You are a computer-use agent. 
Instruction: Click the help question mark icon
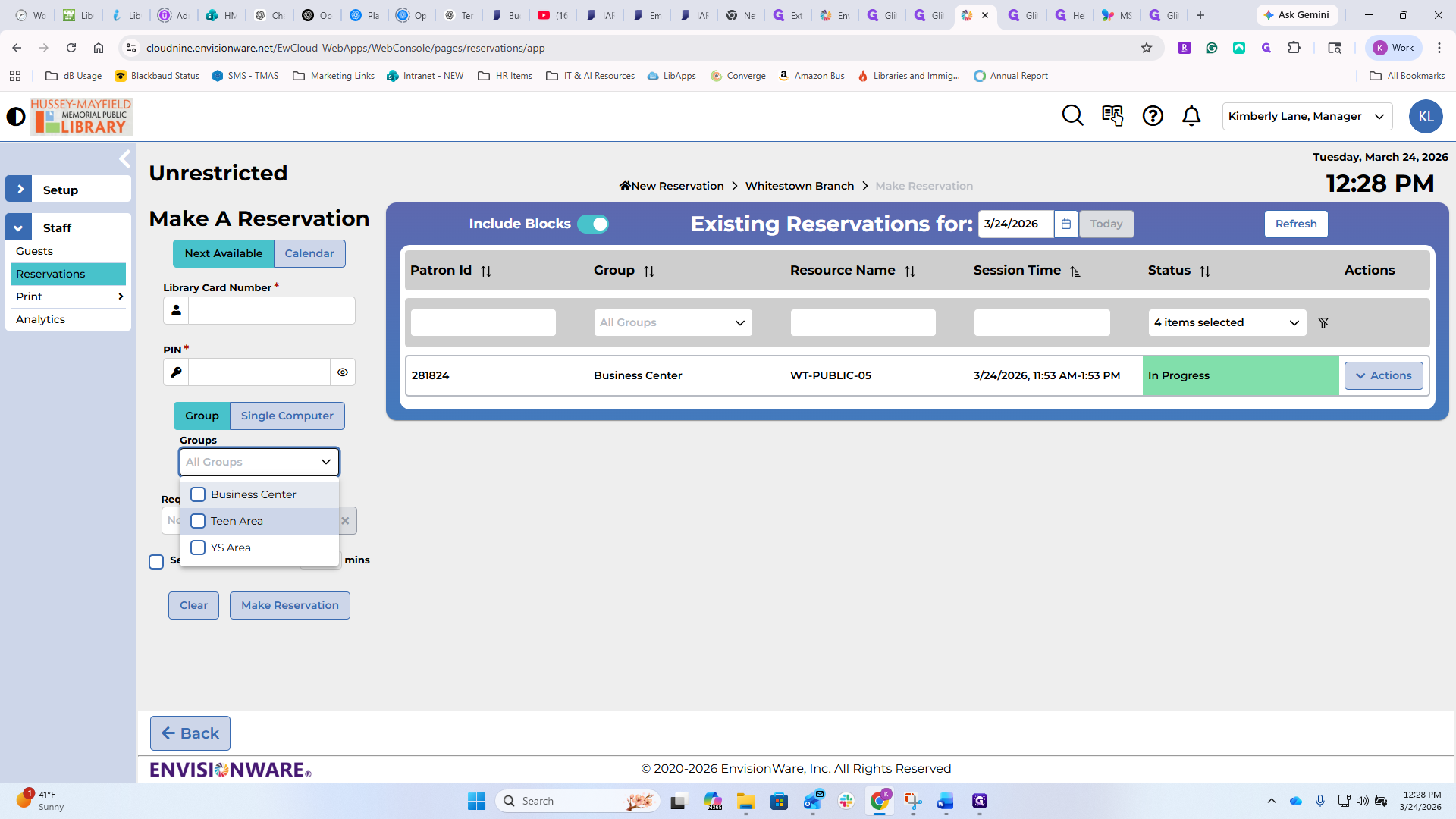(x=1153, y=116)
